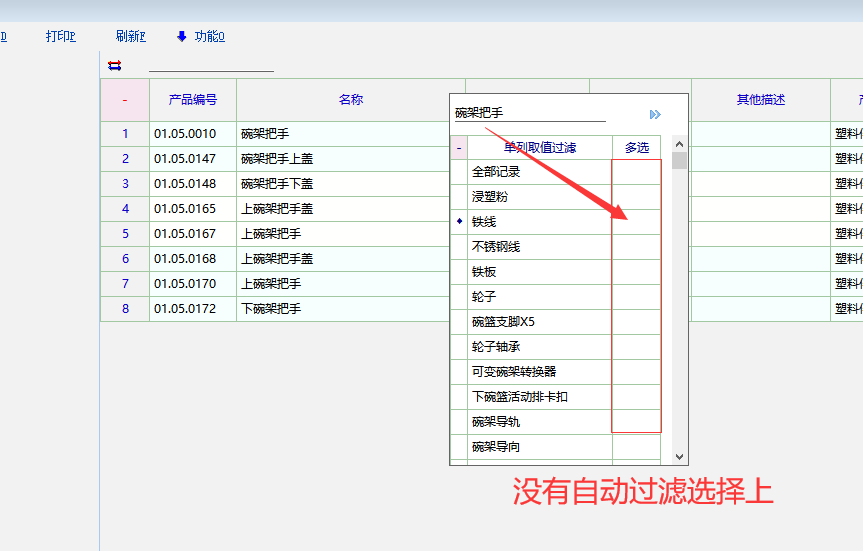
Task: Collapse the filter list via minus header
Action: pyautogui.click(x=459, y=148)
